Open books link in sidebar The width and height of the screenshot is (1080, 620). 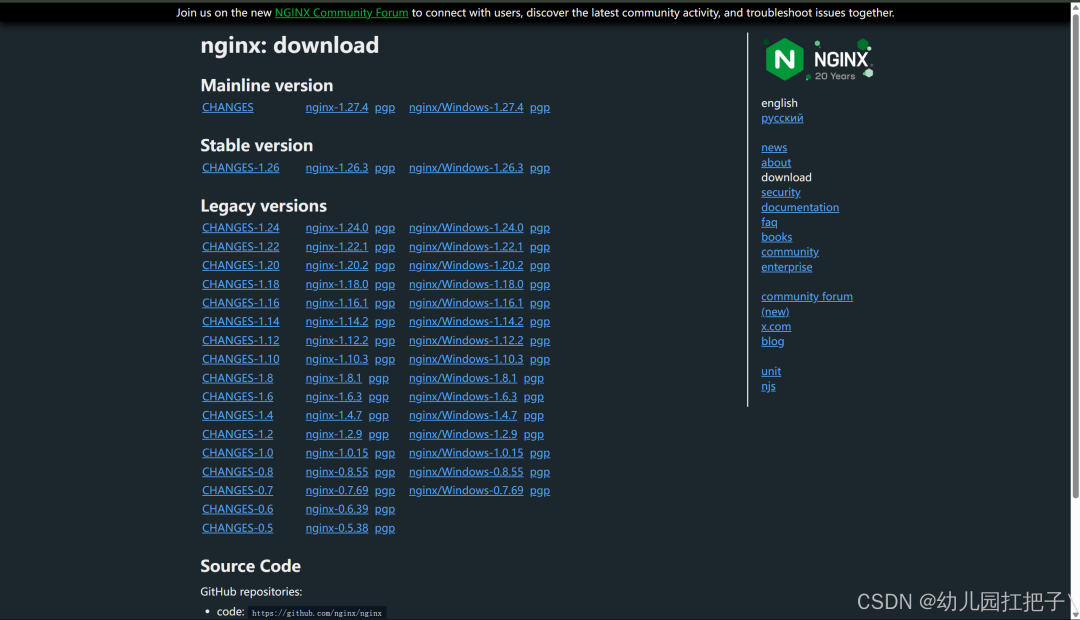click(x=776, y=237)
